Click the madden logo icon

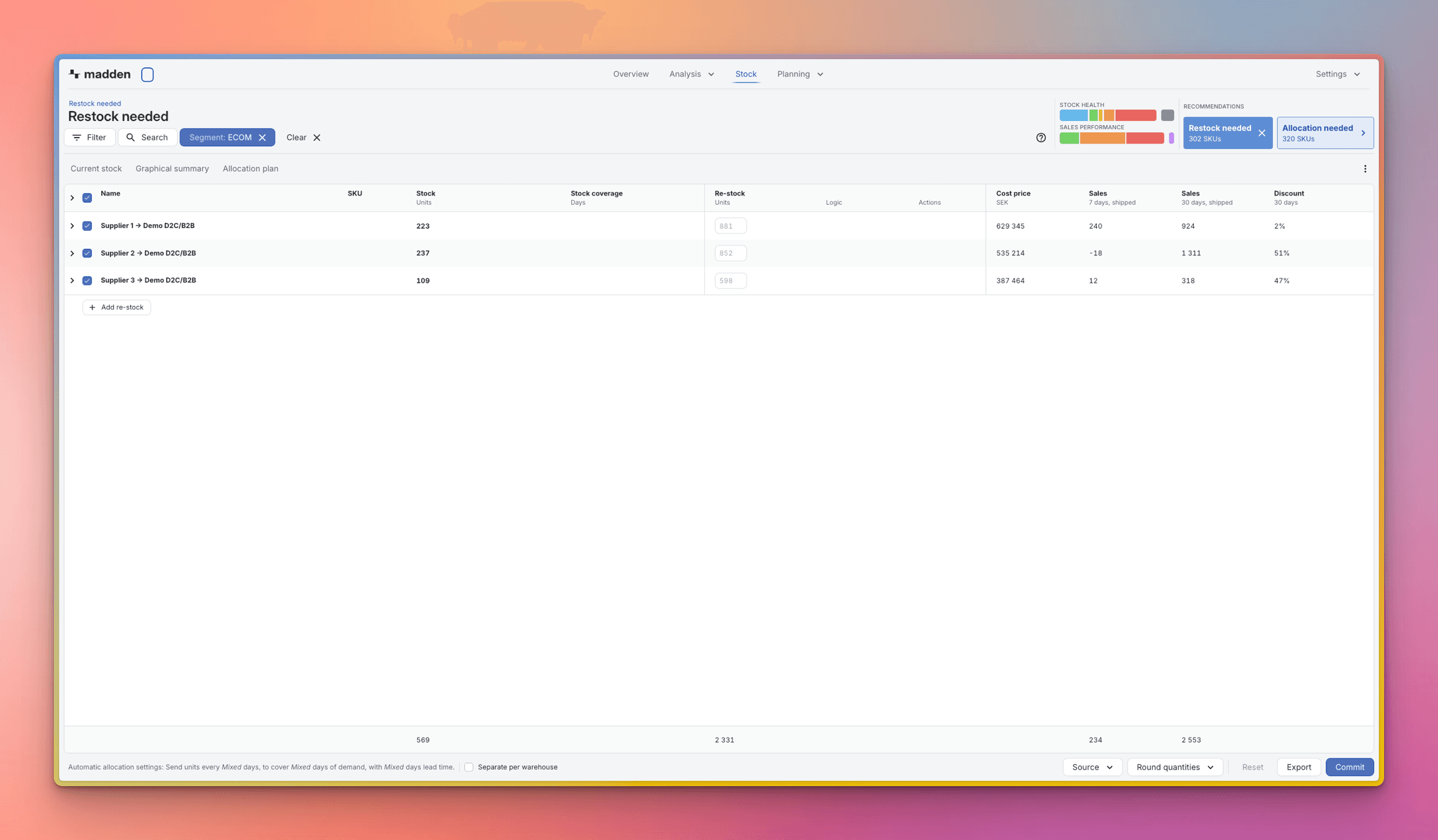[x=74, y=74]
